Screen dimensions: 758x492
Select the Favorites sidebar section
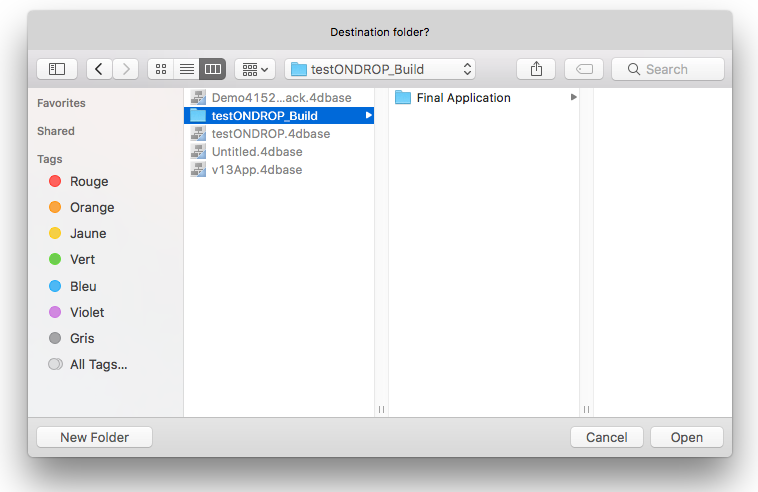[61, 103]
